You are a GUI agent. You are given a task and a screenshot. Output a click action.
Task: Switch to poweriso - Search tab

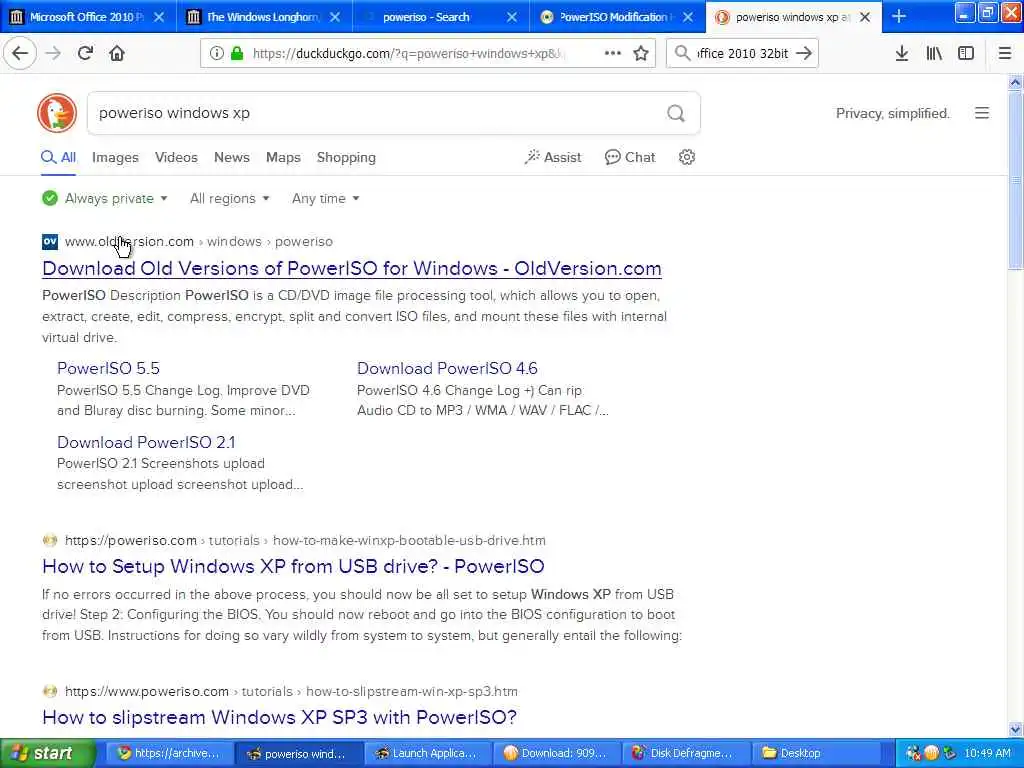click(x=426, y=17)
